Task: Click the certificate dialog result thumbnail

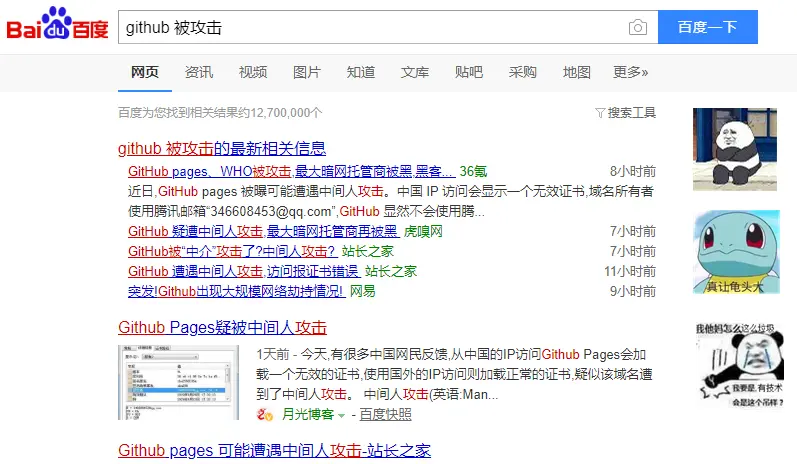Action: click(x=178, y=383)
